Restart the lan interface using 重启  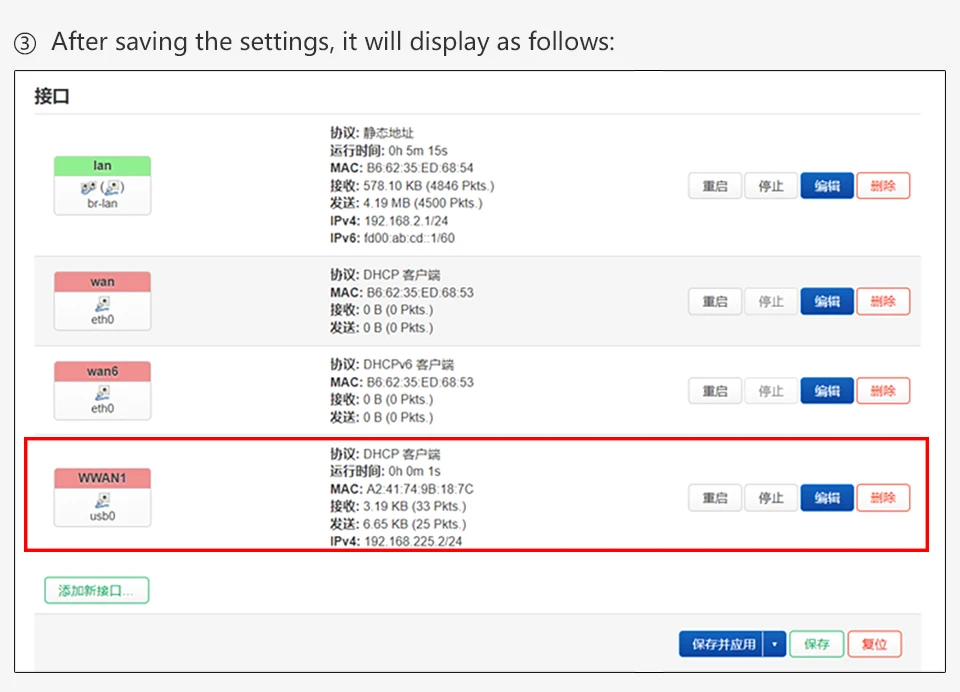[714, 186]
